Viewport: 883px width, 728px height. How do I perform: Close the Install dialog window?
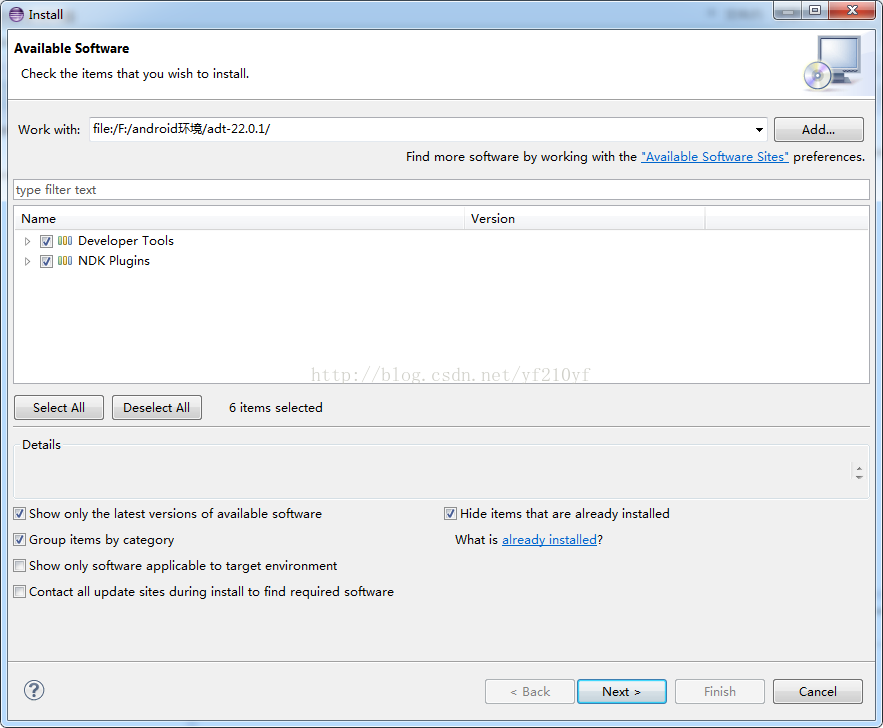pos(852,10)
